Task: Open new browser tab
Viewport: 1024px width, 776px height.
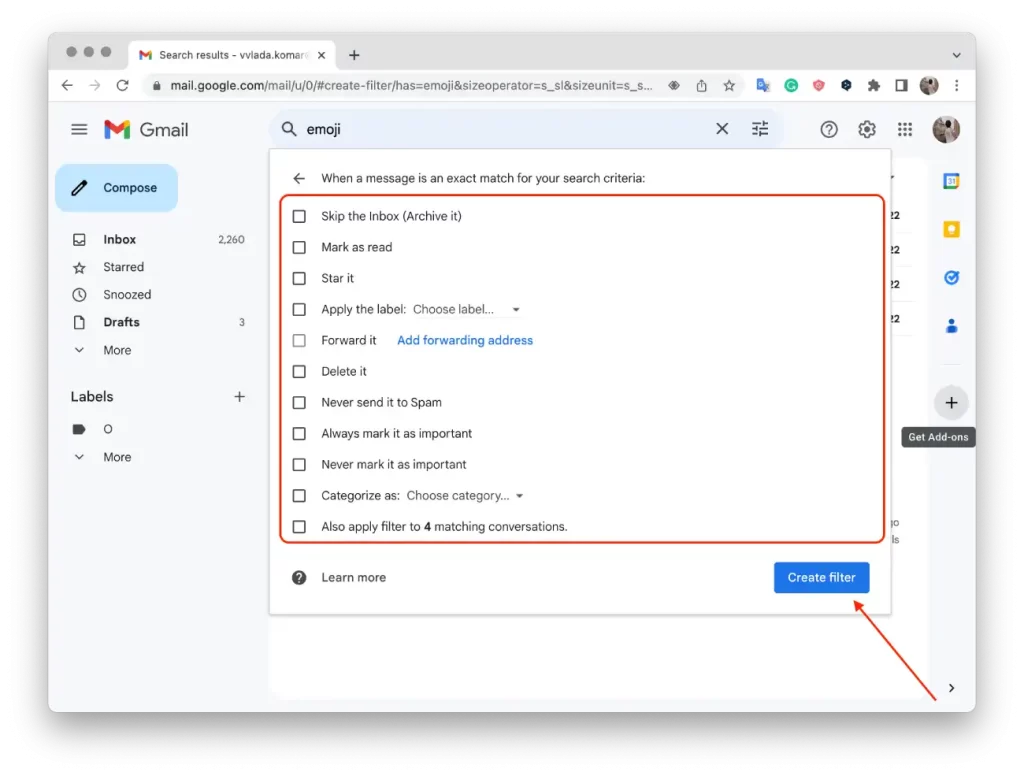Action: [354, 56]
